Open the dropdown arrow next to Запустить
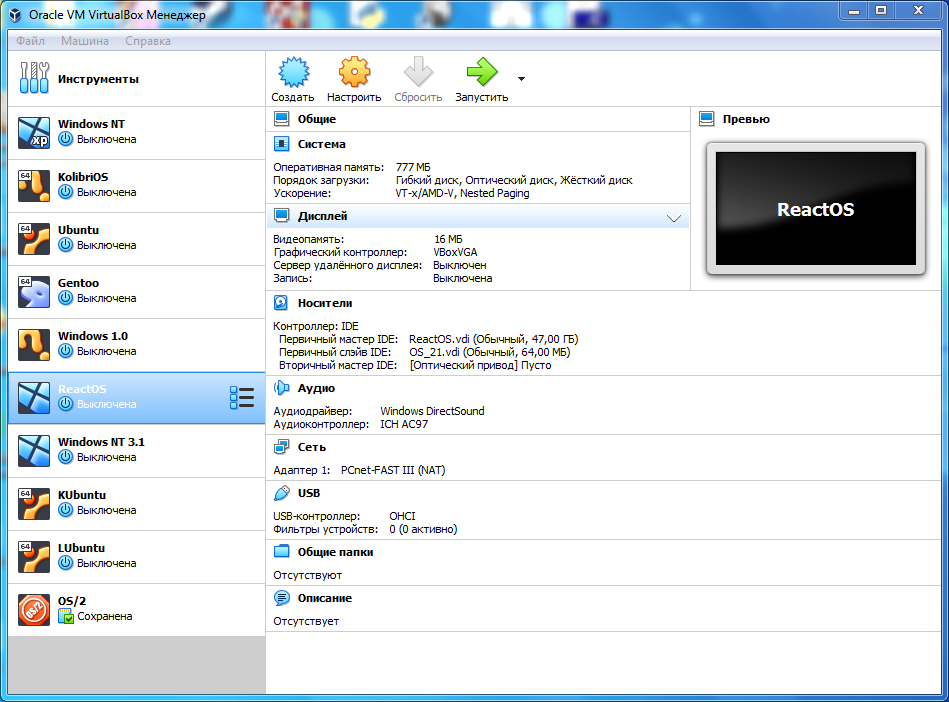This screenshot has height=702, width=949. [x=521, y=79]
